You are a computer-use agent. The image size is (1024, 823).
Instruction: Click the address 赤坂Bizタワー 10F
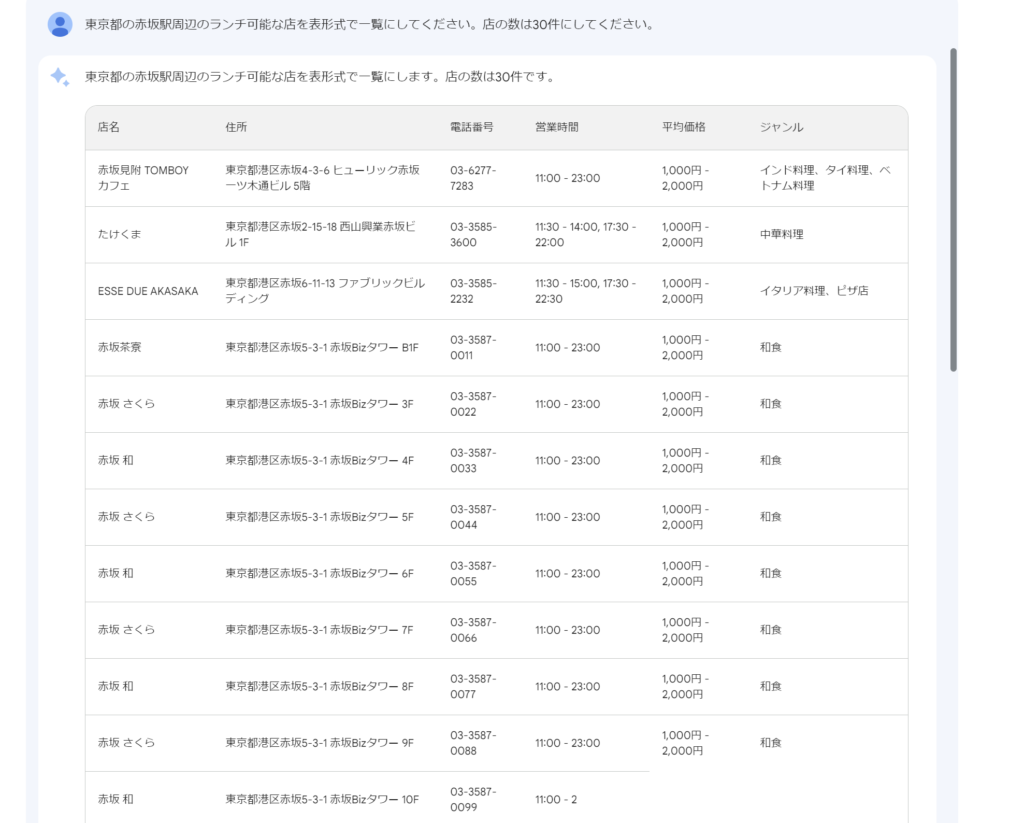[x=322, y=799]
